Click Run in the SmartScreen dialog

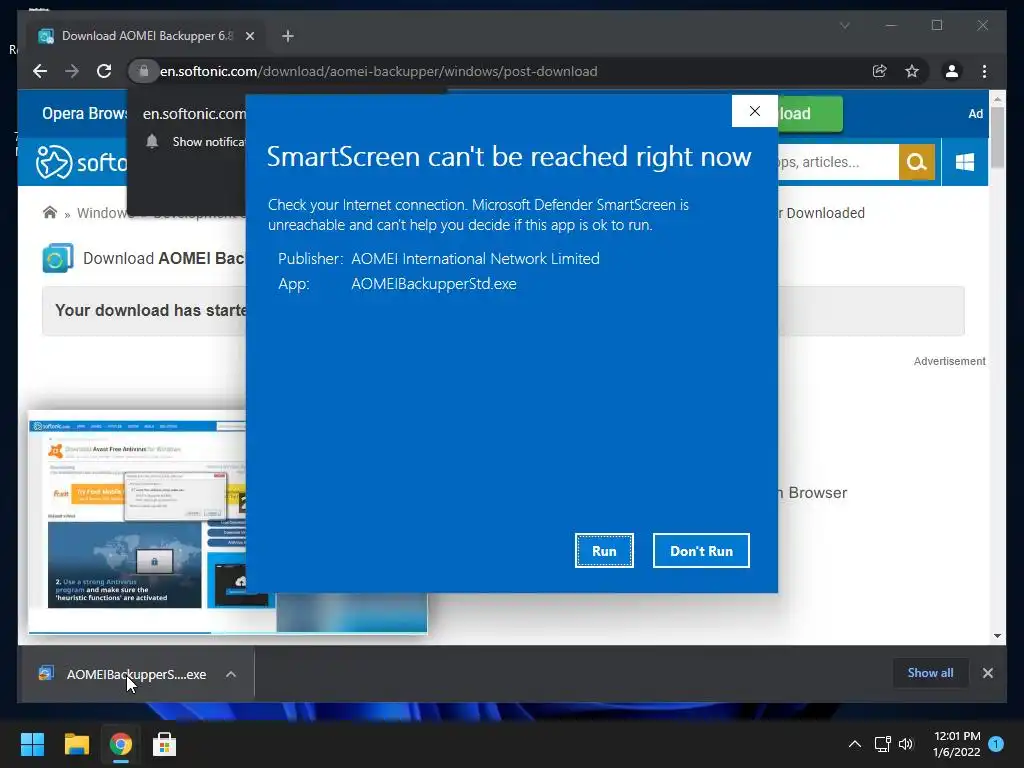tap(604, 551)
